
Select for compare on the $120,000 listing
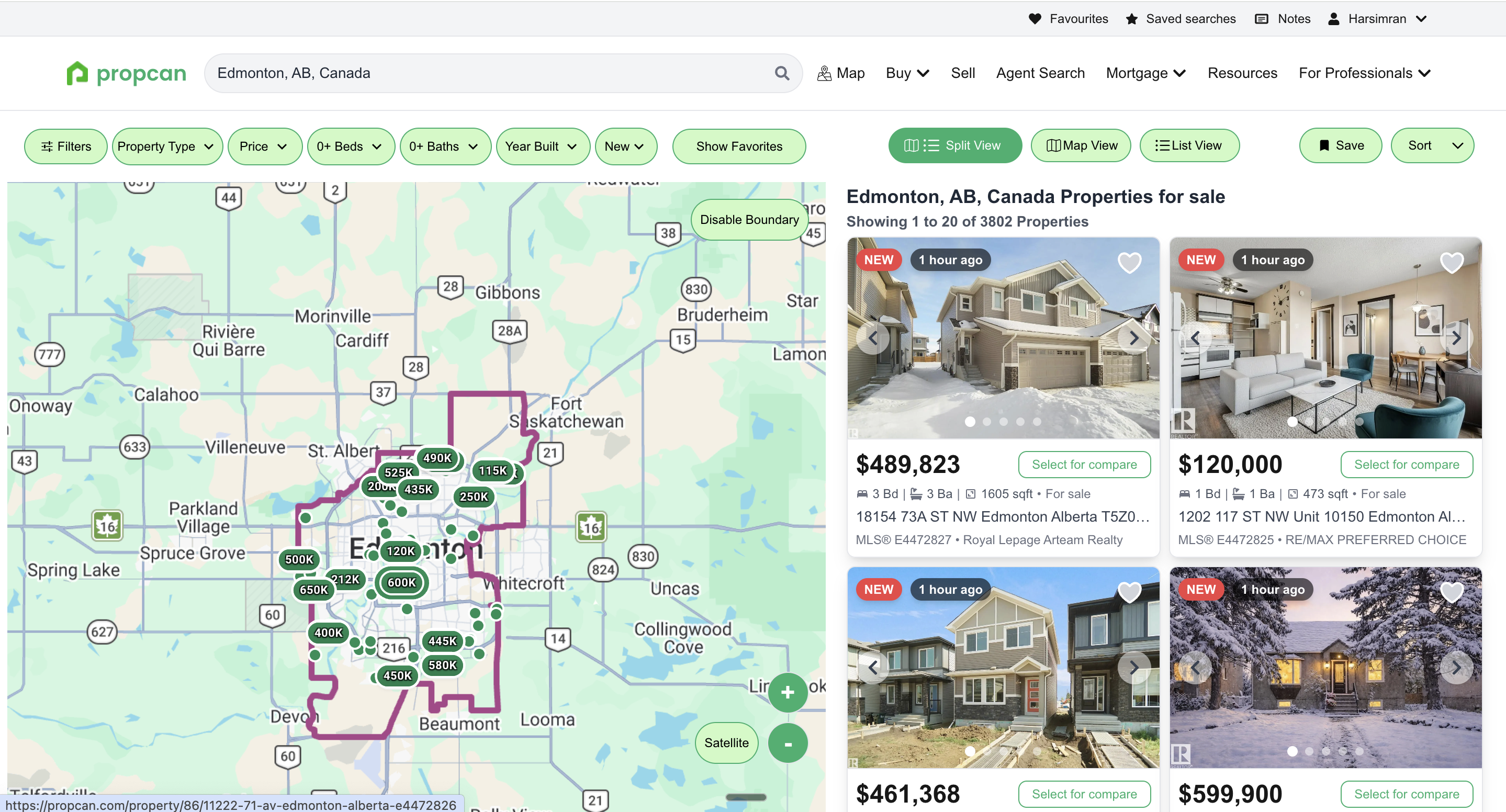(x=1407, y=464)
